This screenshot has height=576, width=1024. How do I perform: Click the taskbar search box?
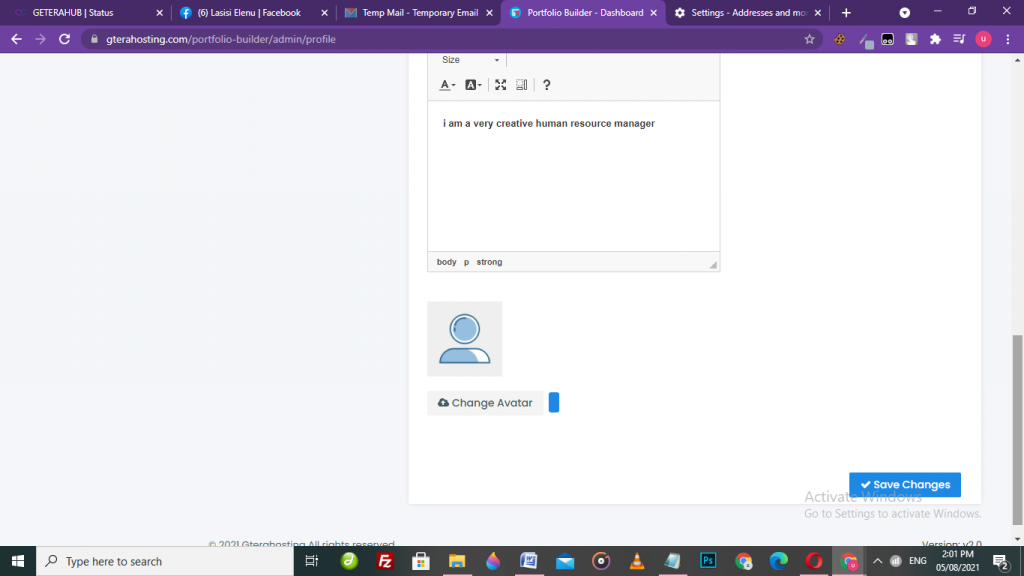(165, 561)
